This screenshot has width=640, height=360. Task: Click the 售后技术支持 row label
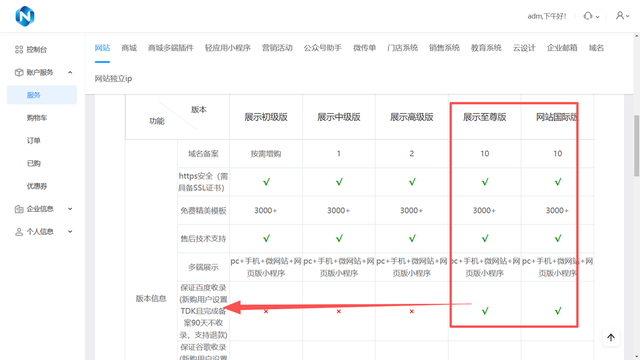coord(203,239)
